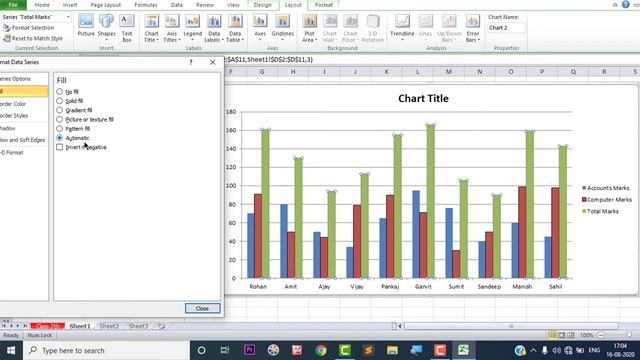
Task: Open the Error Bars options
Action: (x=473, y=28)
